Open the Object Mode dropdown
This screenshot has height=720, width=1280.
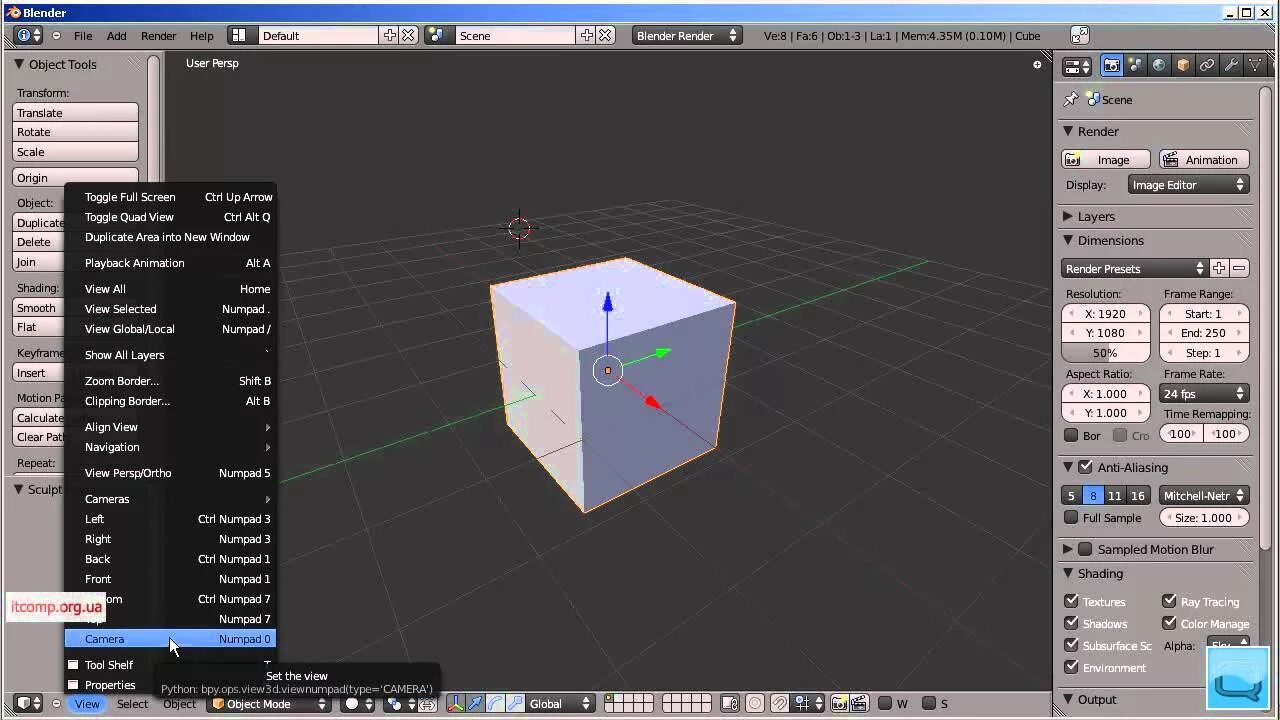pos(269,704)
